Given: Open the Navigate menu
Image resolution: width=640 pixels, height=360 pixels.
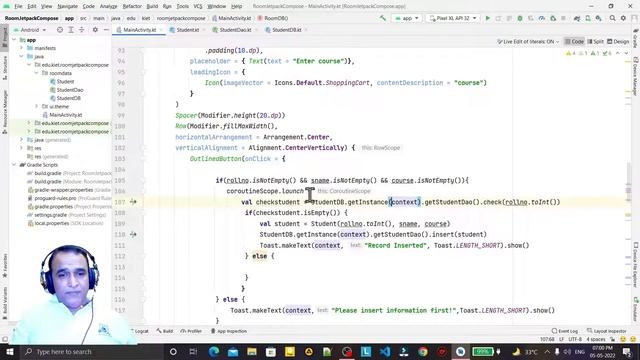Looking at the screenshot, I should click(67, 6).
